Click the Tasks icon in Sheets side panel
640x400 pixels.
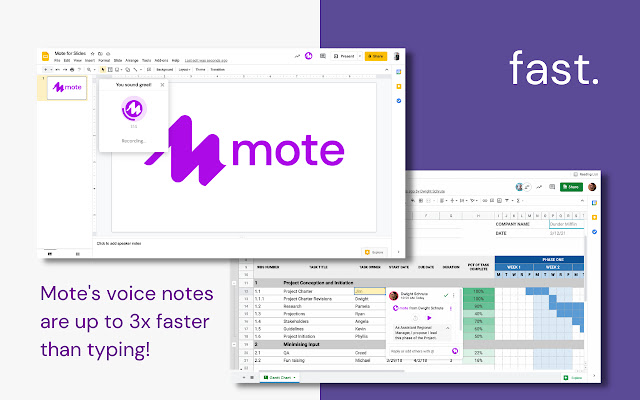[594, 231]
